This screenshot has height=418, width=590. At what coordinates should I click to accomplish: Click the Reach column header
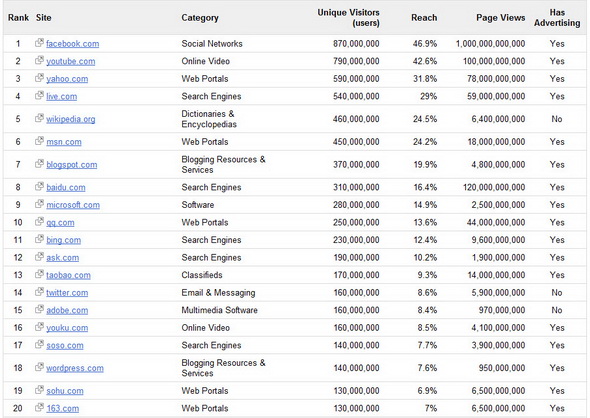pos(424,17)
